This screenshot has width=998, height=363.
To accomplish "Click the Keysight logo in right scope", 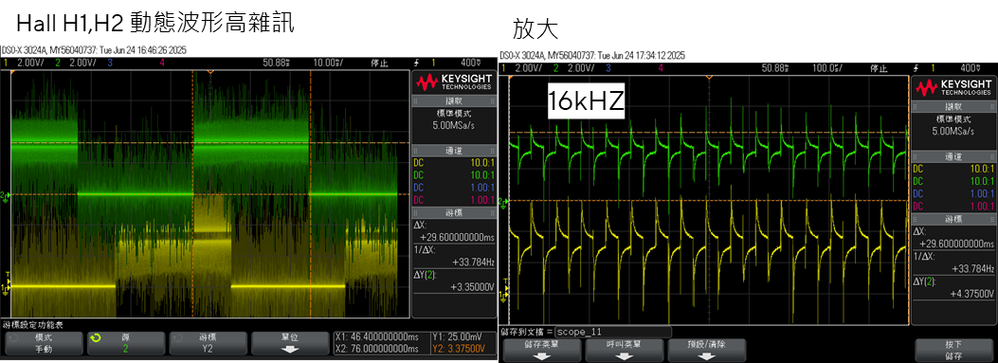I will [x=953, y=87].
